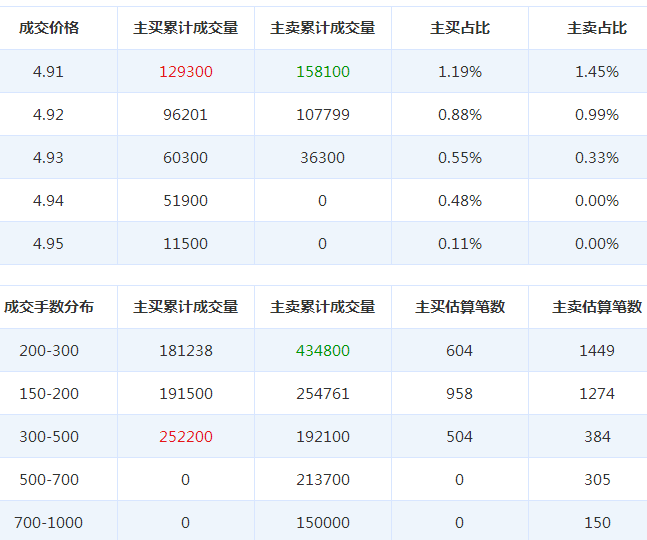Select the 0.48% cell
Screen dimensions: 647x540
click(460, 201)
